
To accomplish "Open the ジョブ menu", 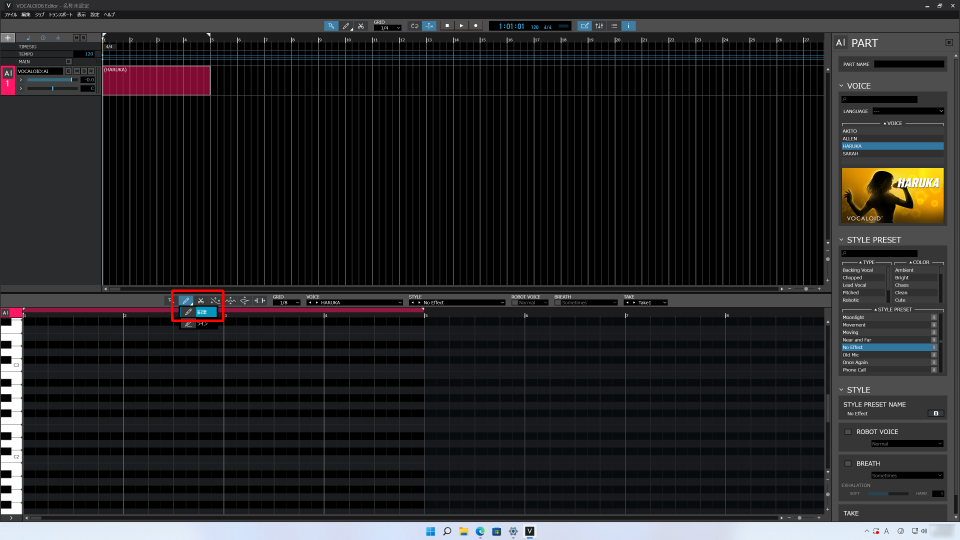I will click(40, 15).
